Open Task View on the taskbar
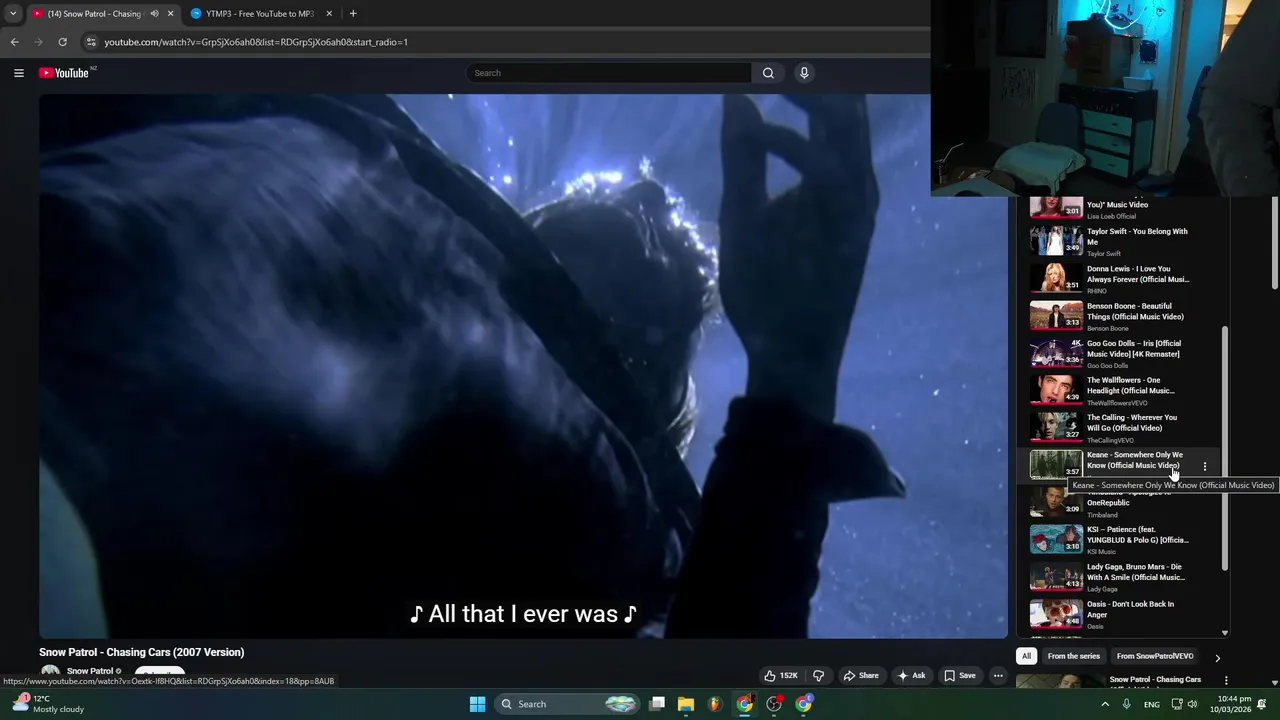This screenshot has height=720, width=1280. (x=657, y=704)
